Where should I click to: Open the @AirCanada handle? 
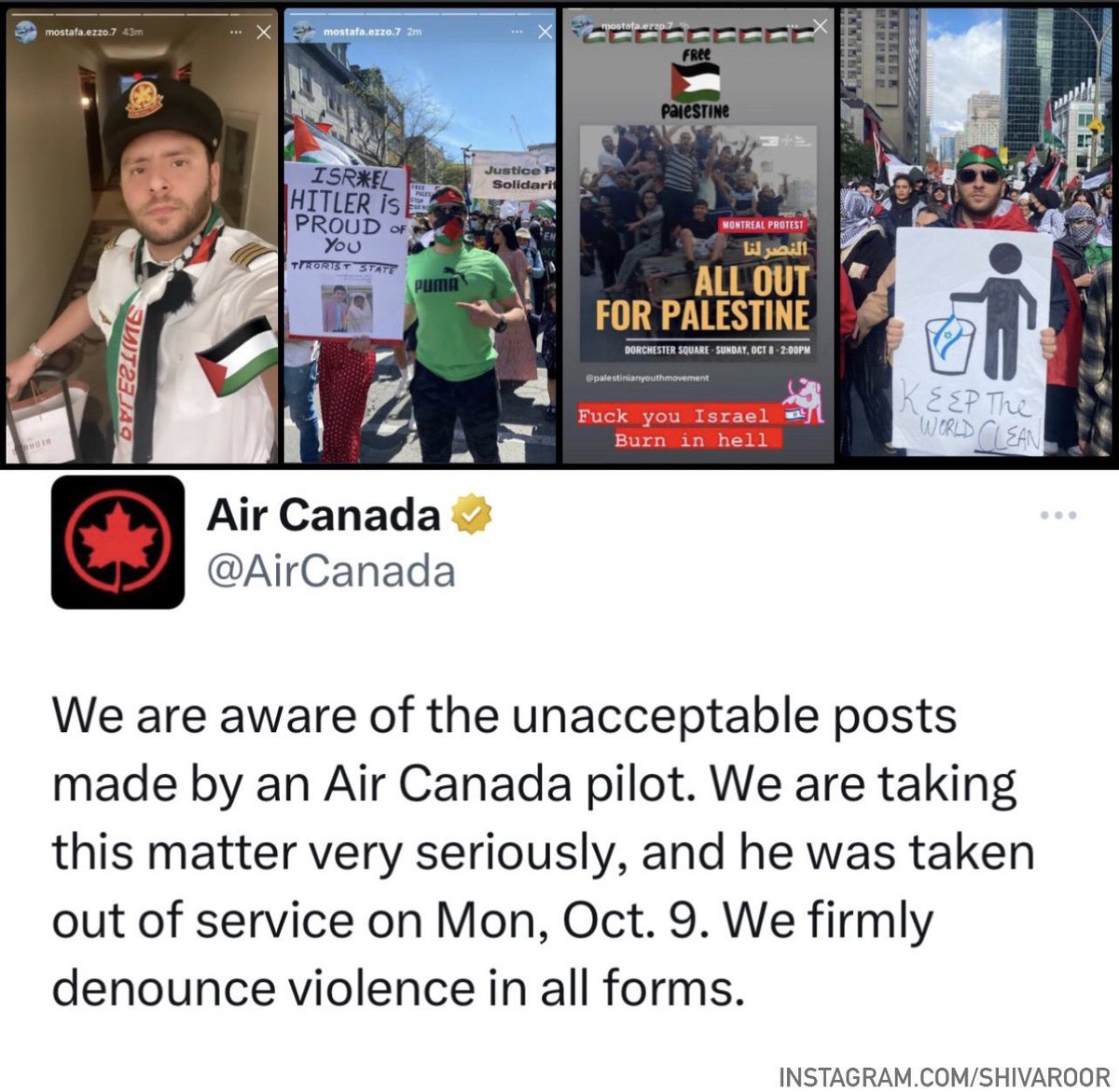point(331,571)
